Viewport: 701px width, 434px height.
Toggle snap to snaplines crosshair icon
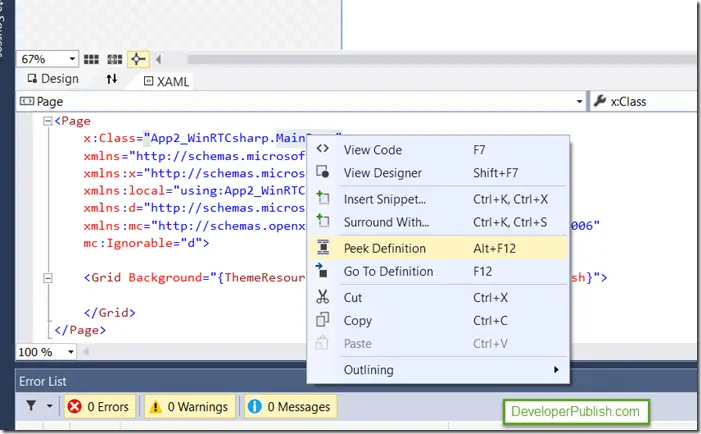pos(138,59)
